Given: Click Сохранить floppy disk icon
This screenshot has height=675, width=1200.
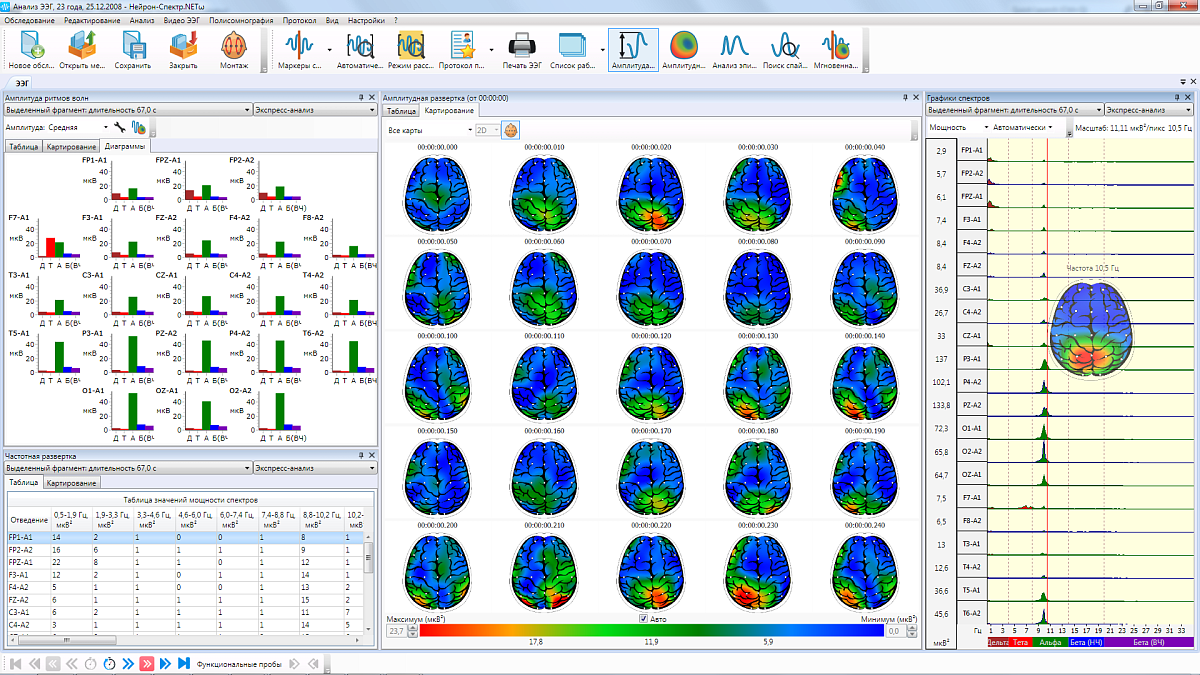Looking at the screenshot, I should (132, 50).
